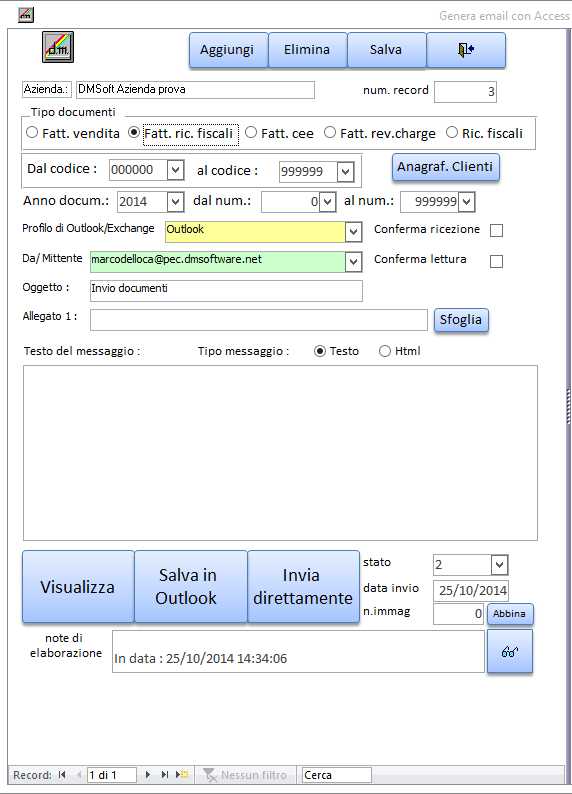
Task: Click Invia direttamente button
Action: (303, 586)
